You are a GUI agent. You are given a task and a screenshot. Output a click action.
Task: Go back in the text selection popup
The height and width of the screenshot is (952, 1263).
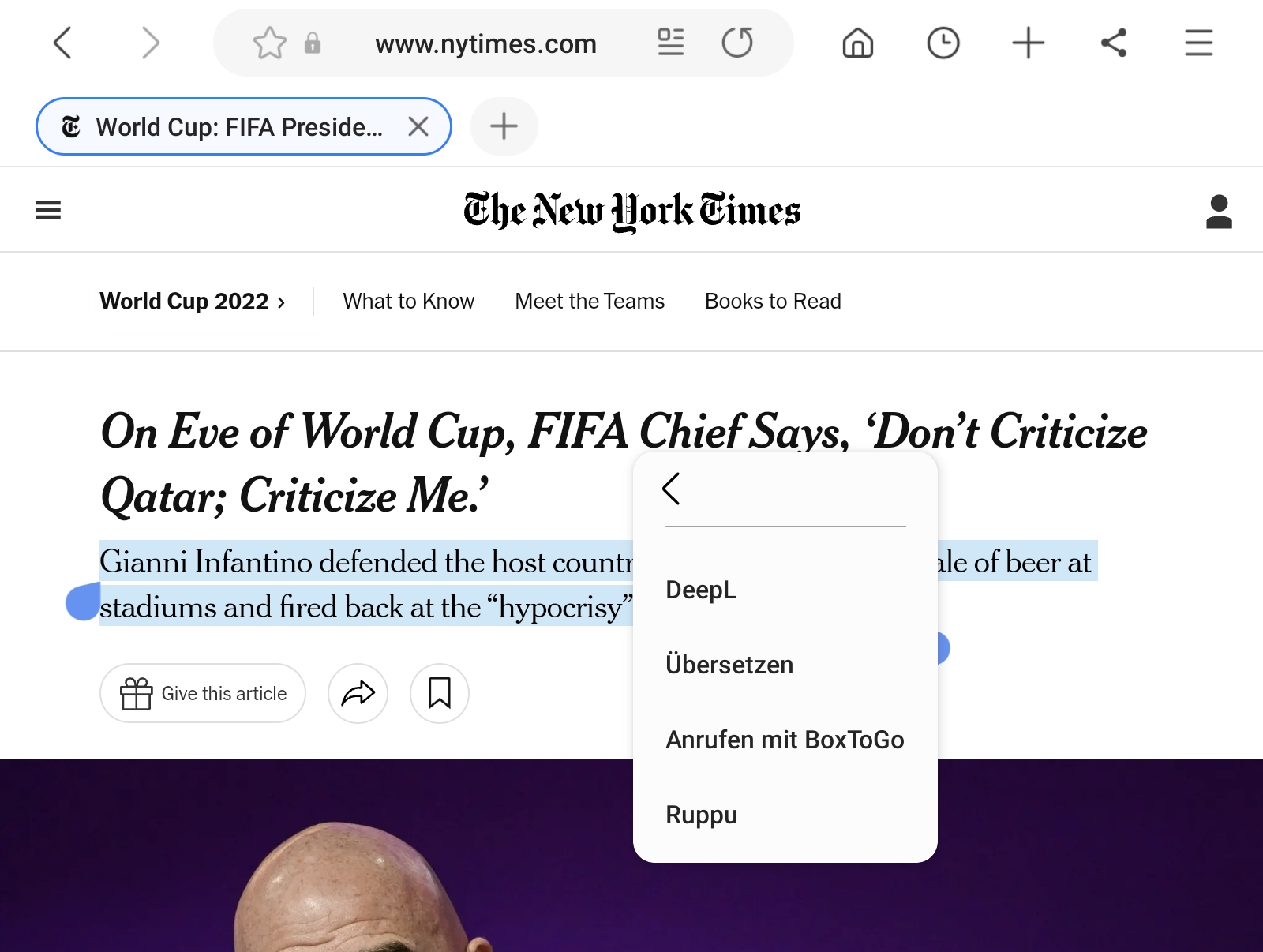click(x=671, y=489)
